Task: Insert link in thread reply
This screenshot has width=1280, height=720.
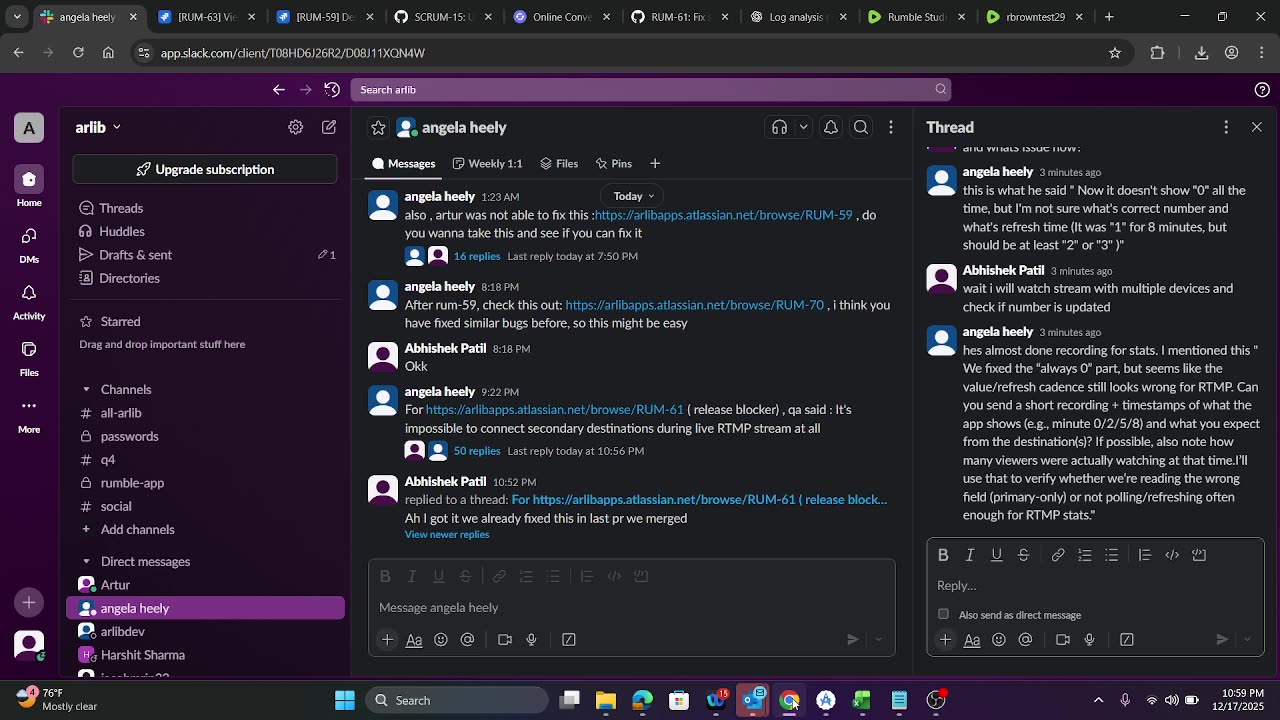Action: [1058, 555]
